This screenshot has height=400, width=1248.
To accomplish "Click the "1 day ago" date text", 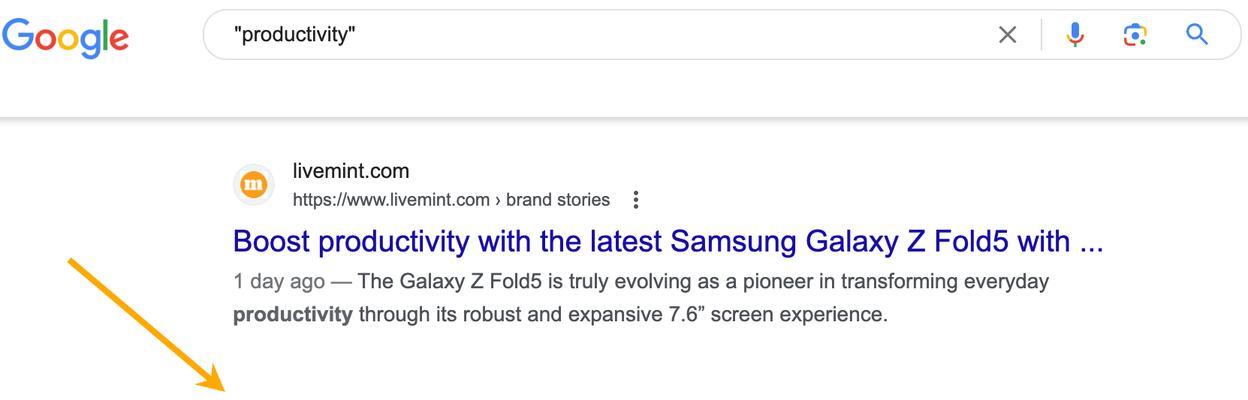I will [x=279, y=281].
